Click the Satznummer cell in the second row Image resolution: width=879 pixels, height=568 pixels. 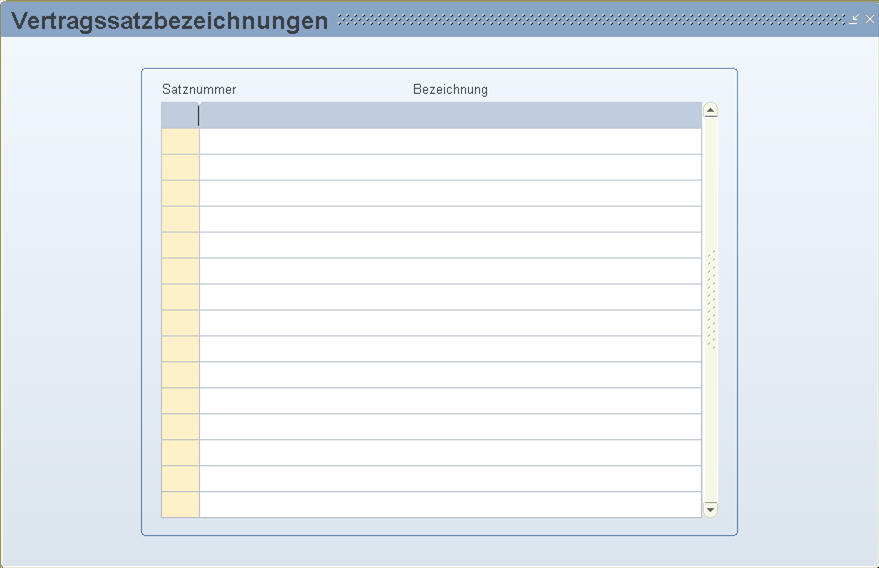click(180, 142)
